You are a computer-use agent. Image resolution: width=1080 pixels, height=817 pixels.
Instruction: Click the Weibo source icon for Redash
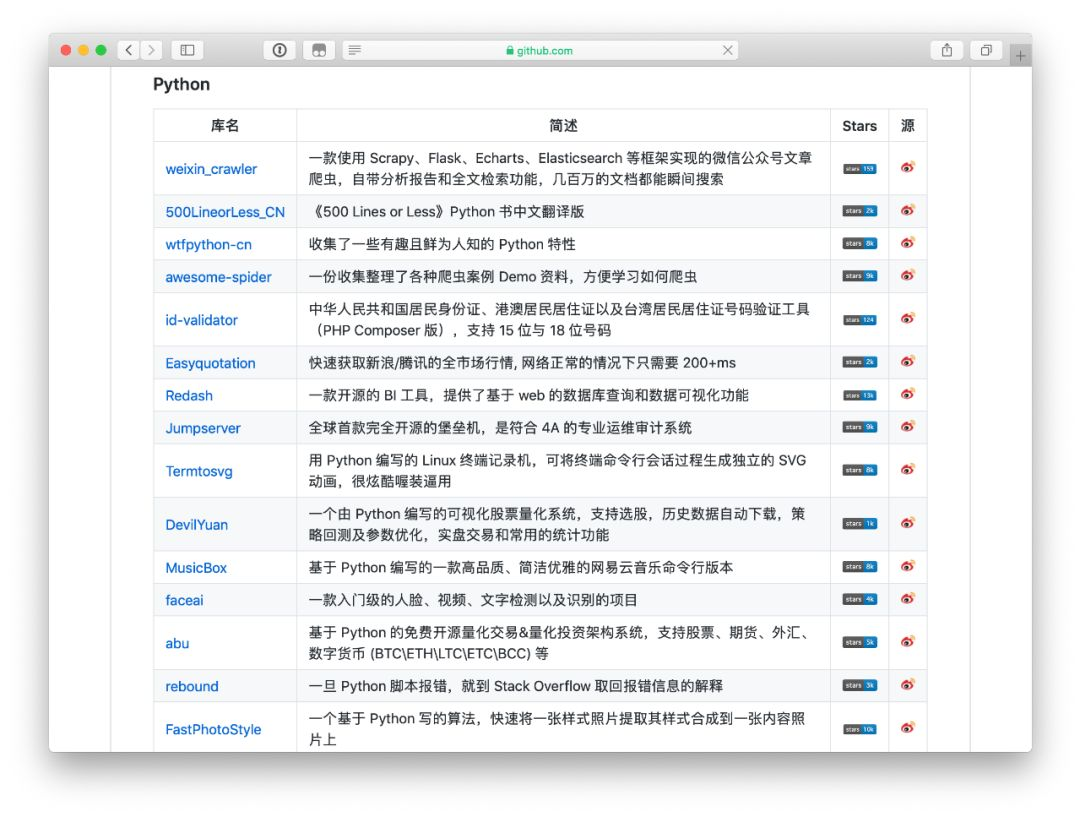(908, 394)
